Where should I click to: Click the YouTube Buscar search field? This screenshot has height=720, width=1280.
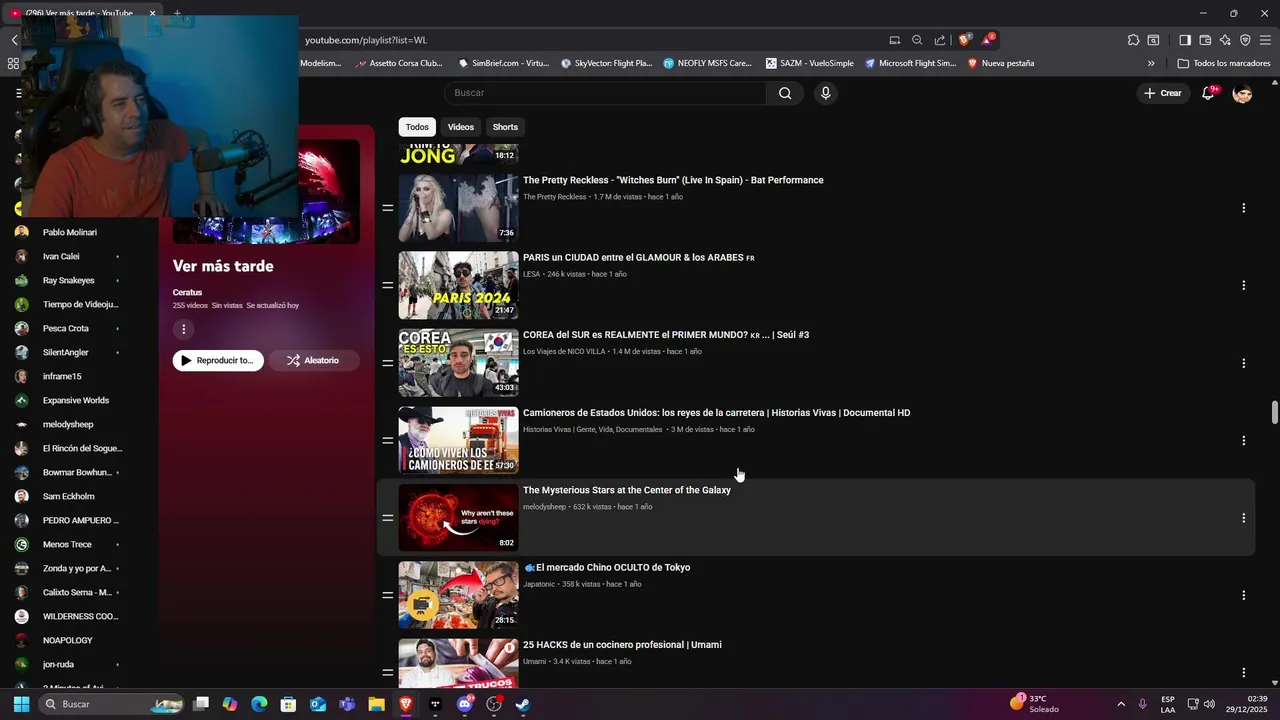[x=605, y=93]
